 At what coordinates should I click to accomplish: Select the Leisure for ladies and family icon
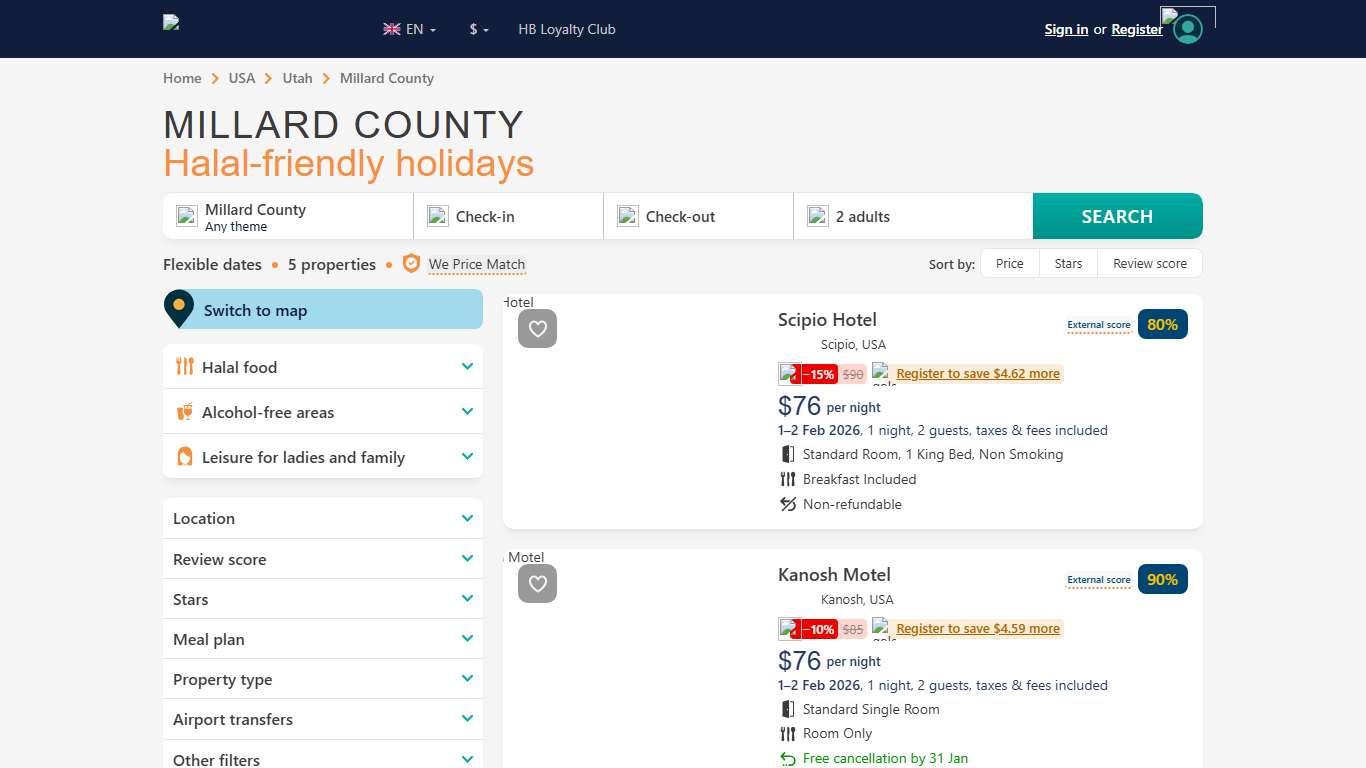click(185, 457)
